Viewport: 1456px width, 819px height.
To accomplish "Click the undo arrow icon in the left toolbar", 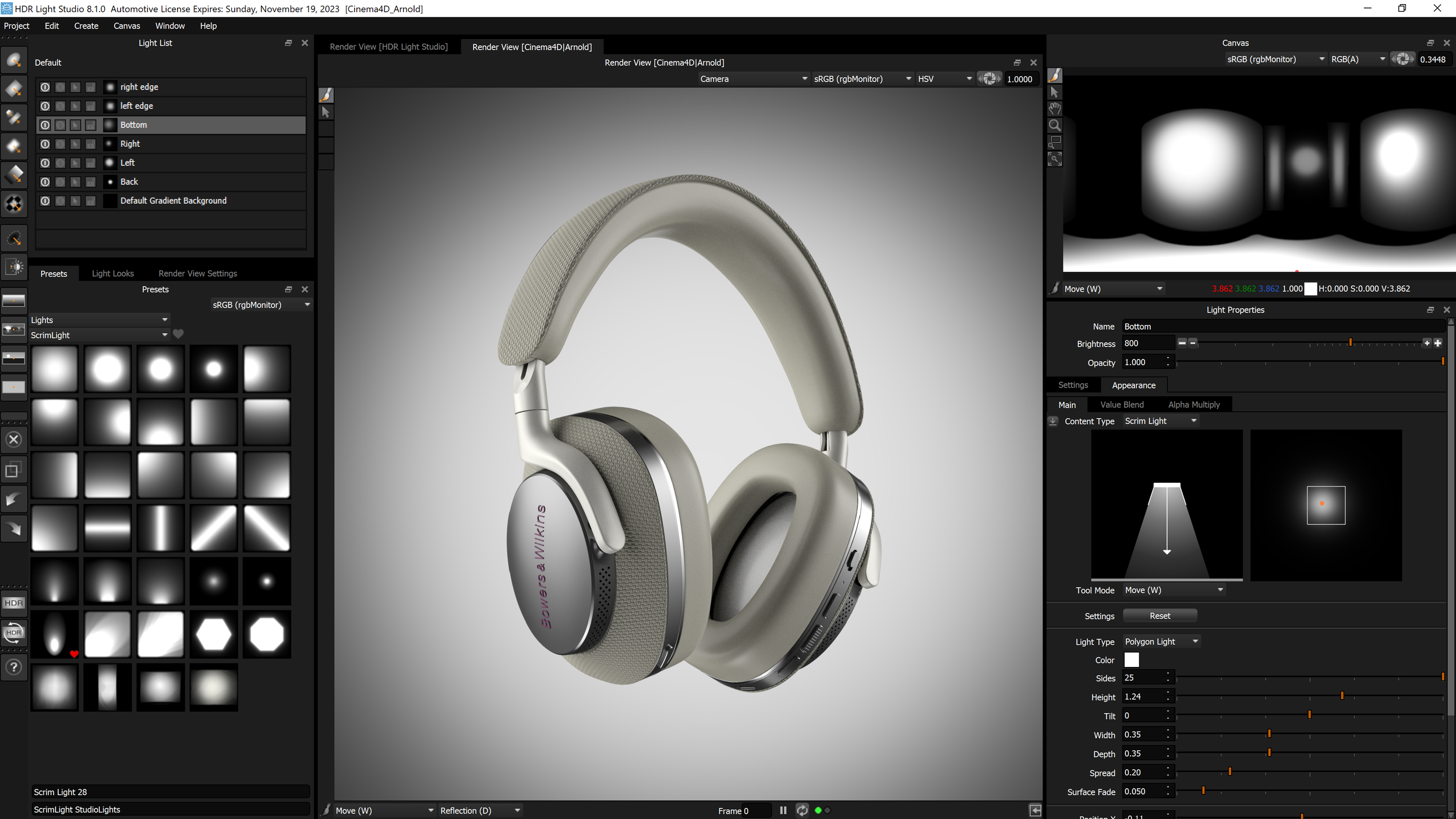I will [14, 499].
